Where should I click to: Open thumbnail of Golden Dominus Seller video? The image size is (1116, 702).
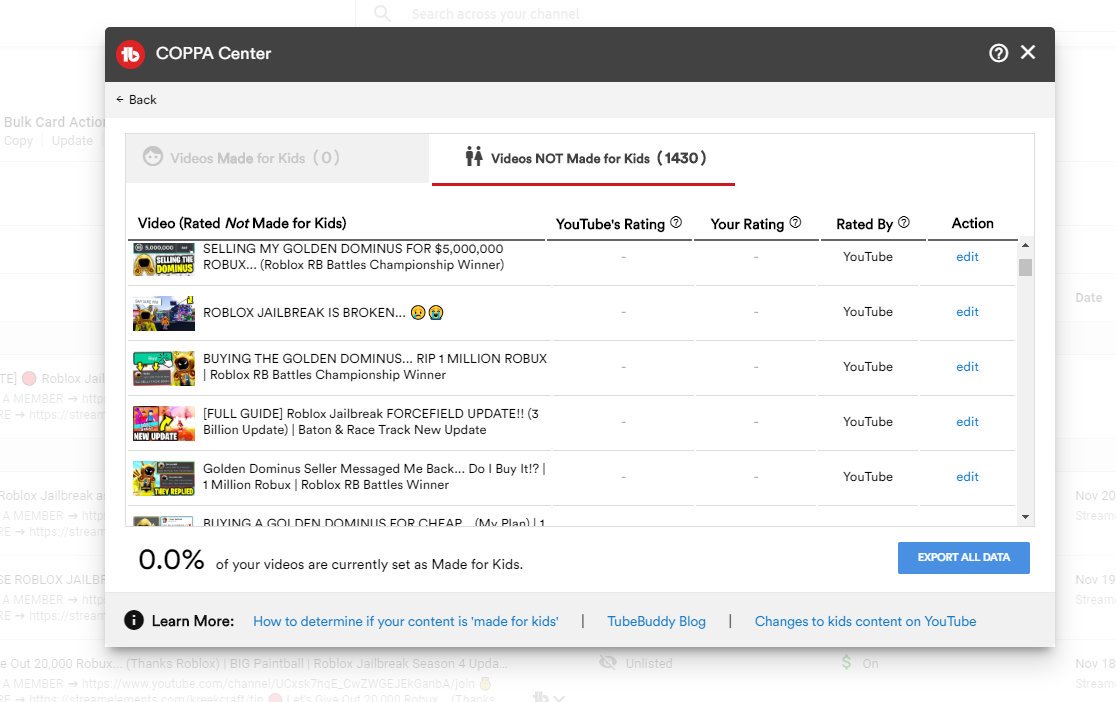click(163, 477)
